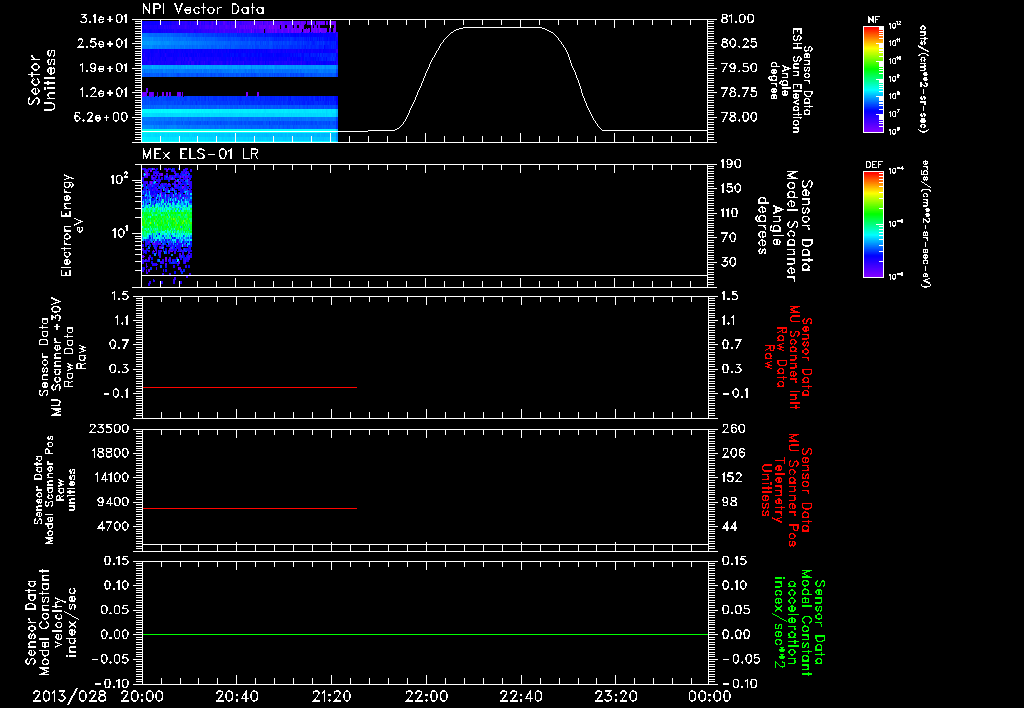Click the 79.50 elevation tick value

point(738,68)
